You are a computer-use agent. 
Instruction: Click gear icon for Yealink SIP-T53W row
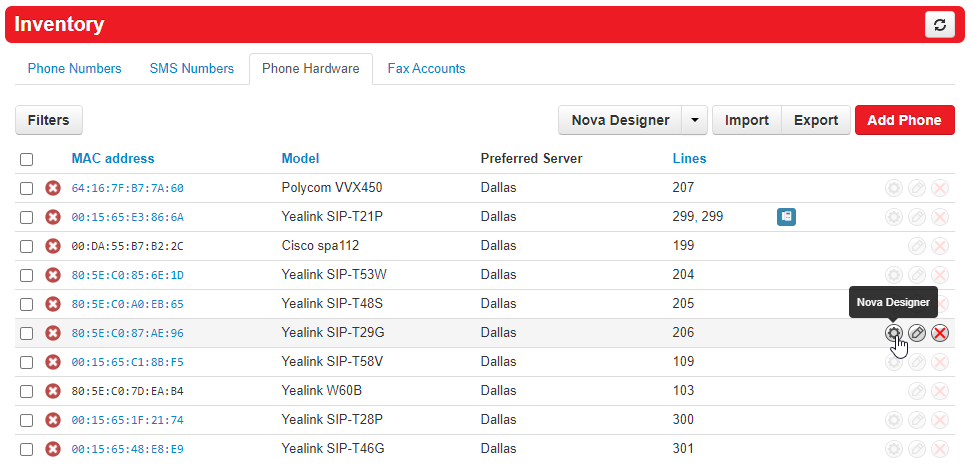click(x=893, y=275)
